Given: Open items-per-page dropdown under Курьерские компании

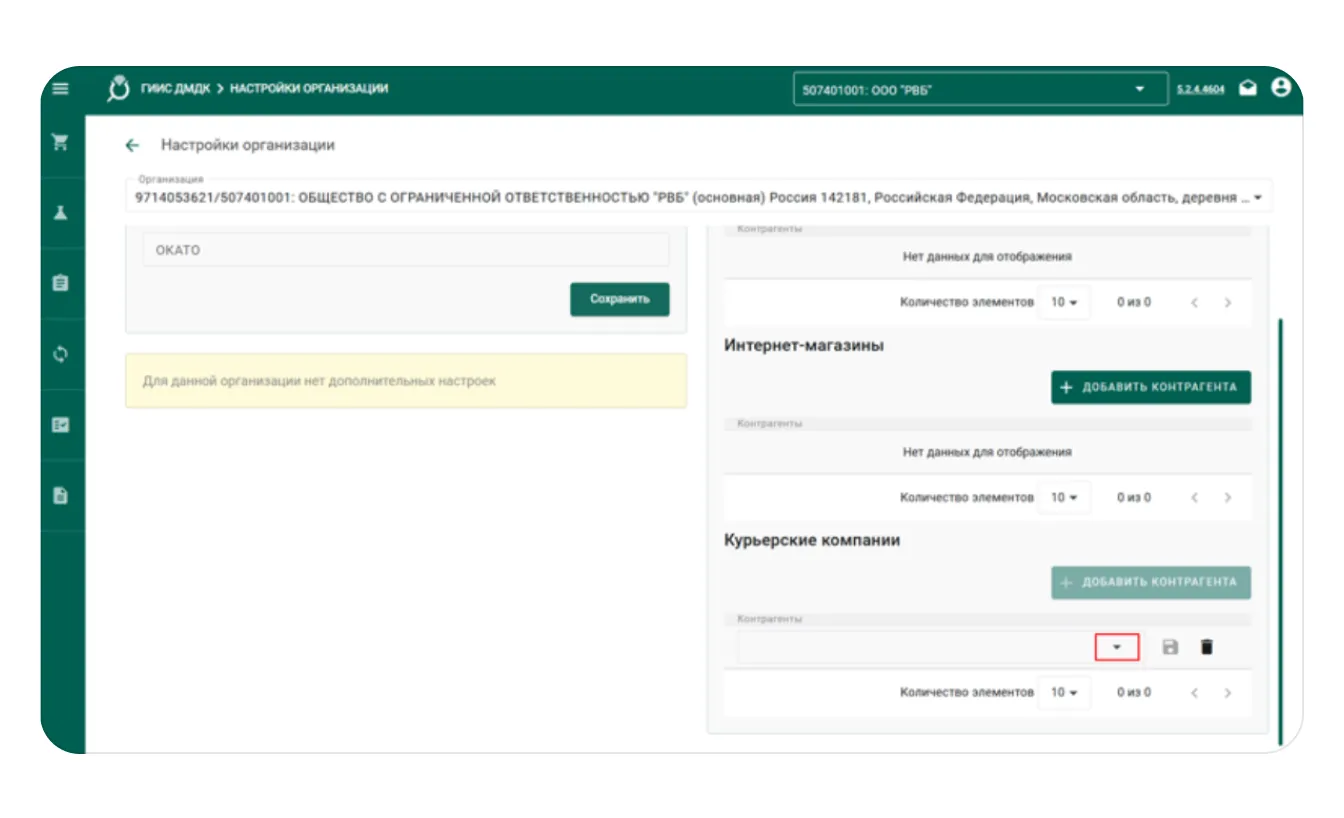Looking at the screenshot, I should [1063, 692].
